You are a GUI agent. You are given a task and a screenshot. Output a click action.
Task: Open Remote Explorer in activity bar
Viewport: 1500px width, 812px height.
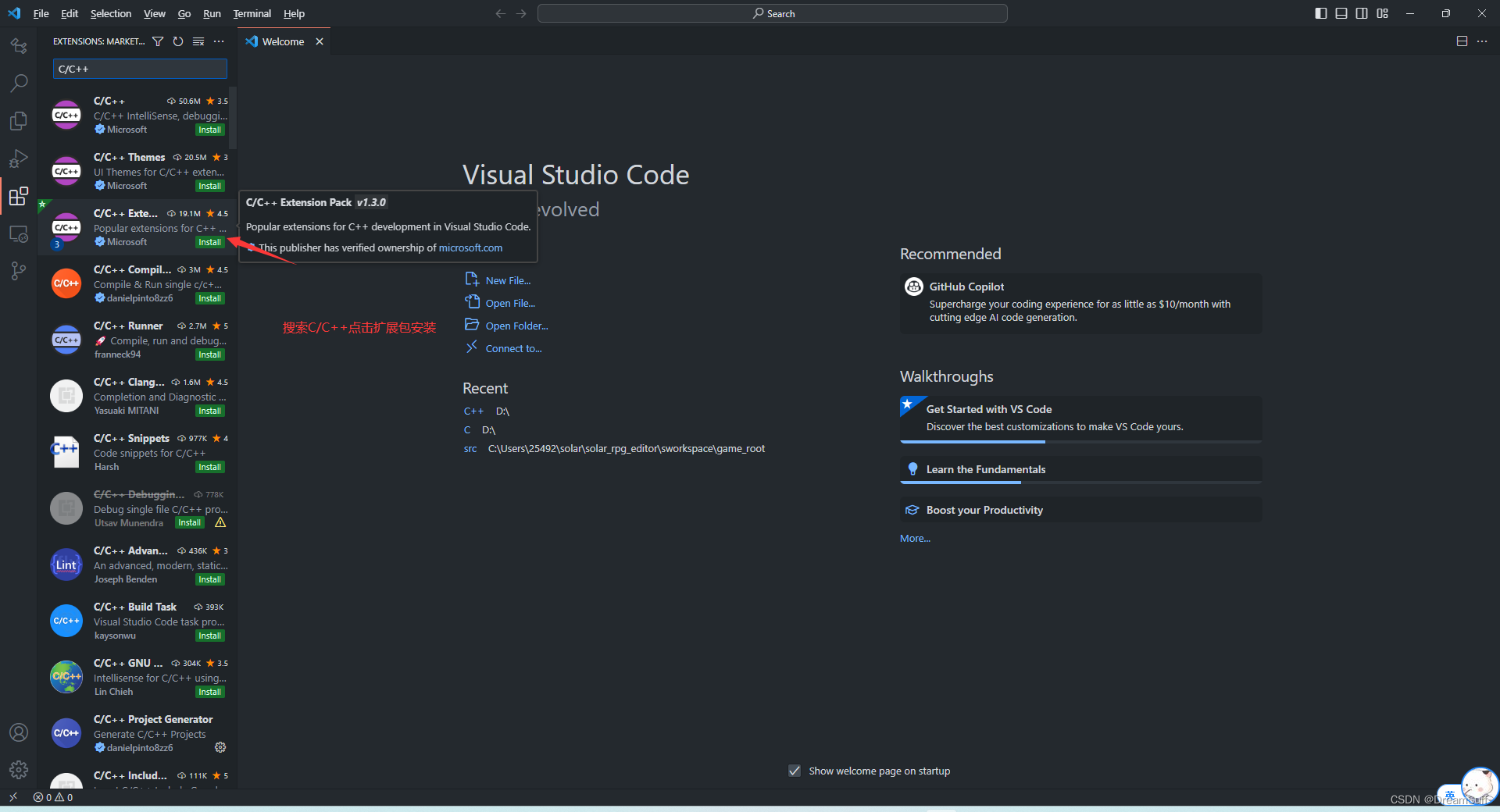pyautogui.click(x=19, y=233)
